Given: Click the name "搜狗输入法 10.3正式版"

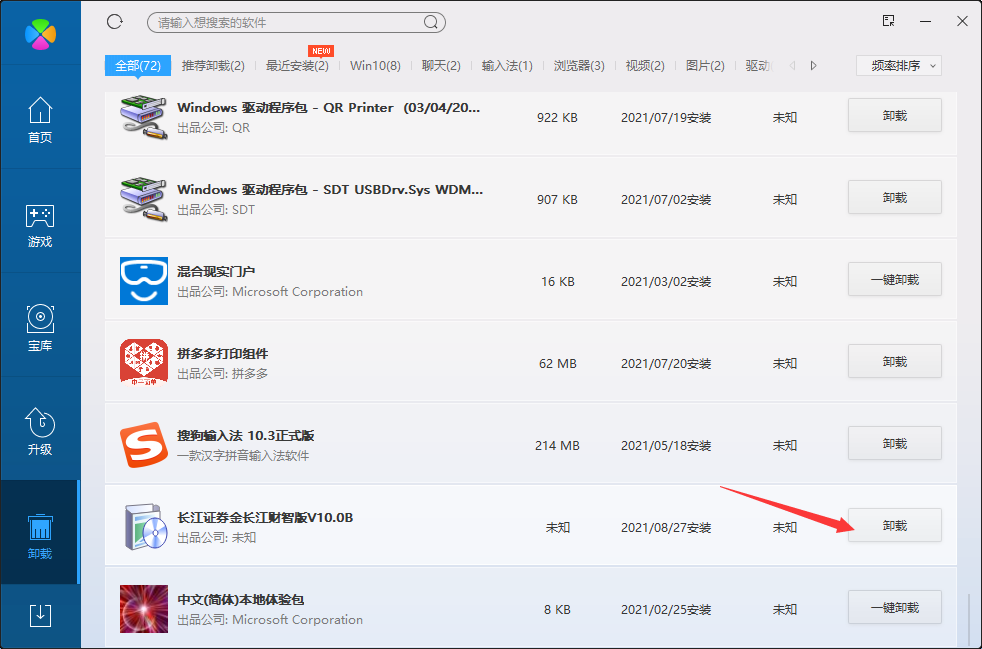Looking at the screenshot, I should (246, 435).
